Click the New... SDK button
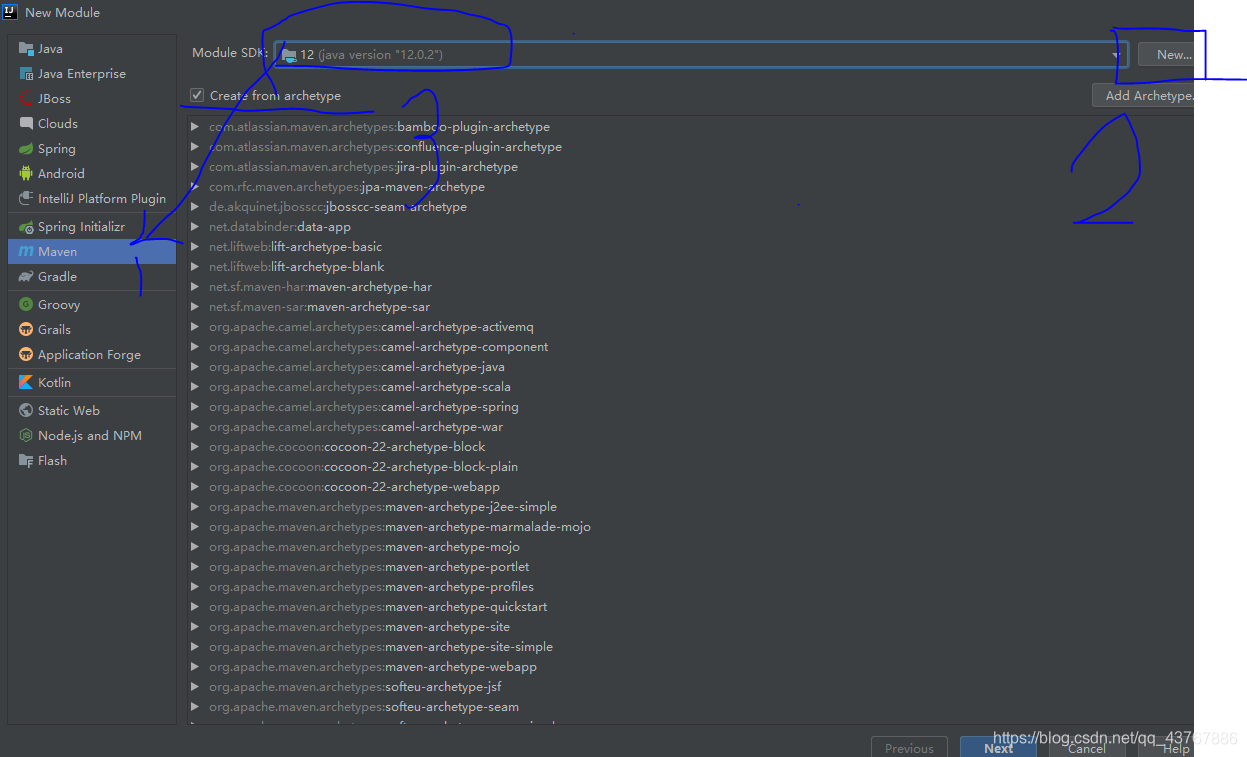Image resolution: width=1247 pixels, height=757 pixels. [1166, 54]
